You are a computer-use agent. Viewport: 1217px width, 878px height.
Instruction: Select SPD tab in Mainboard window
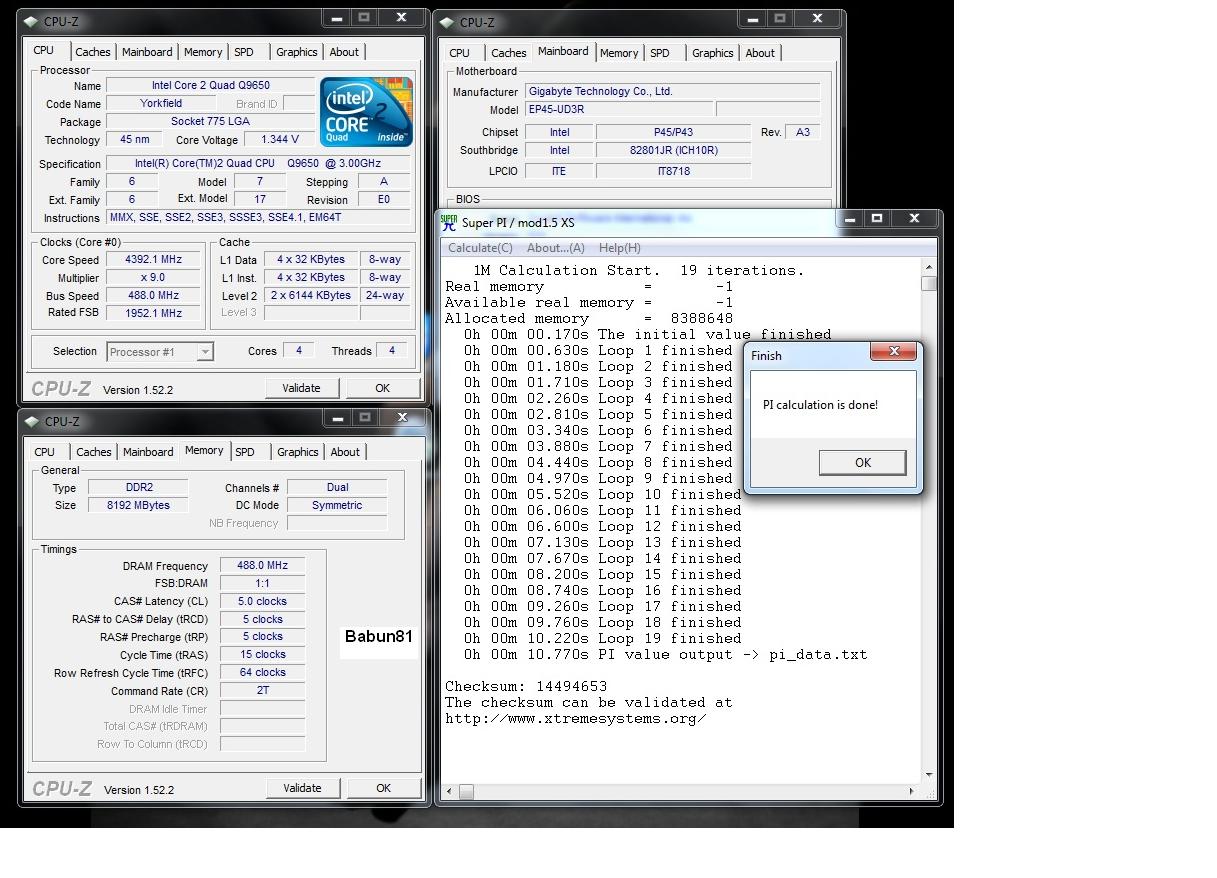pos(660,53)
